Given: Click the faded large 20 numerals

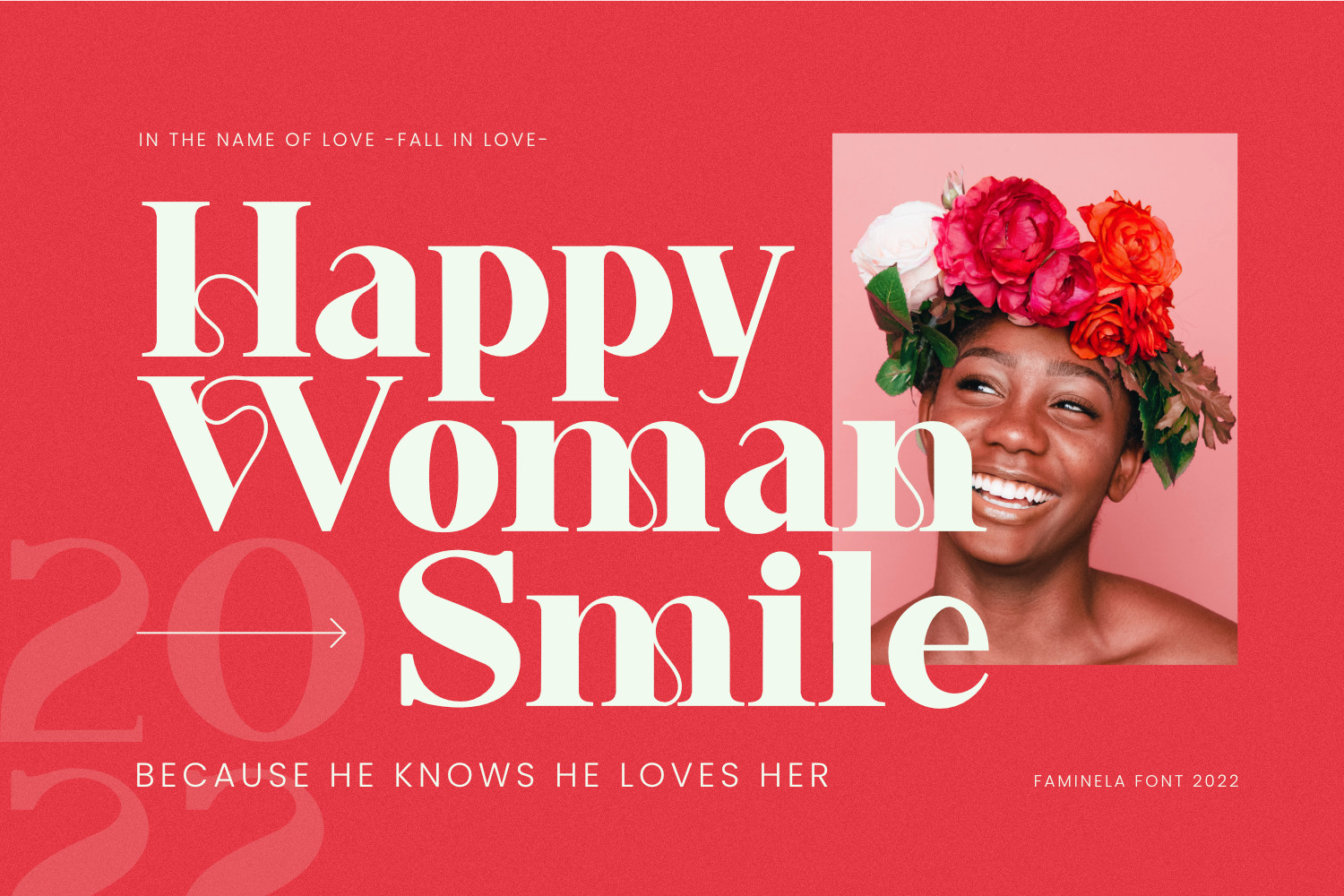Looking at the screenshot, I should point(179,641).
